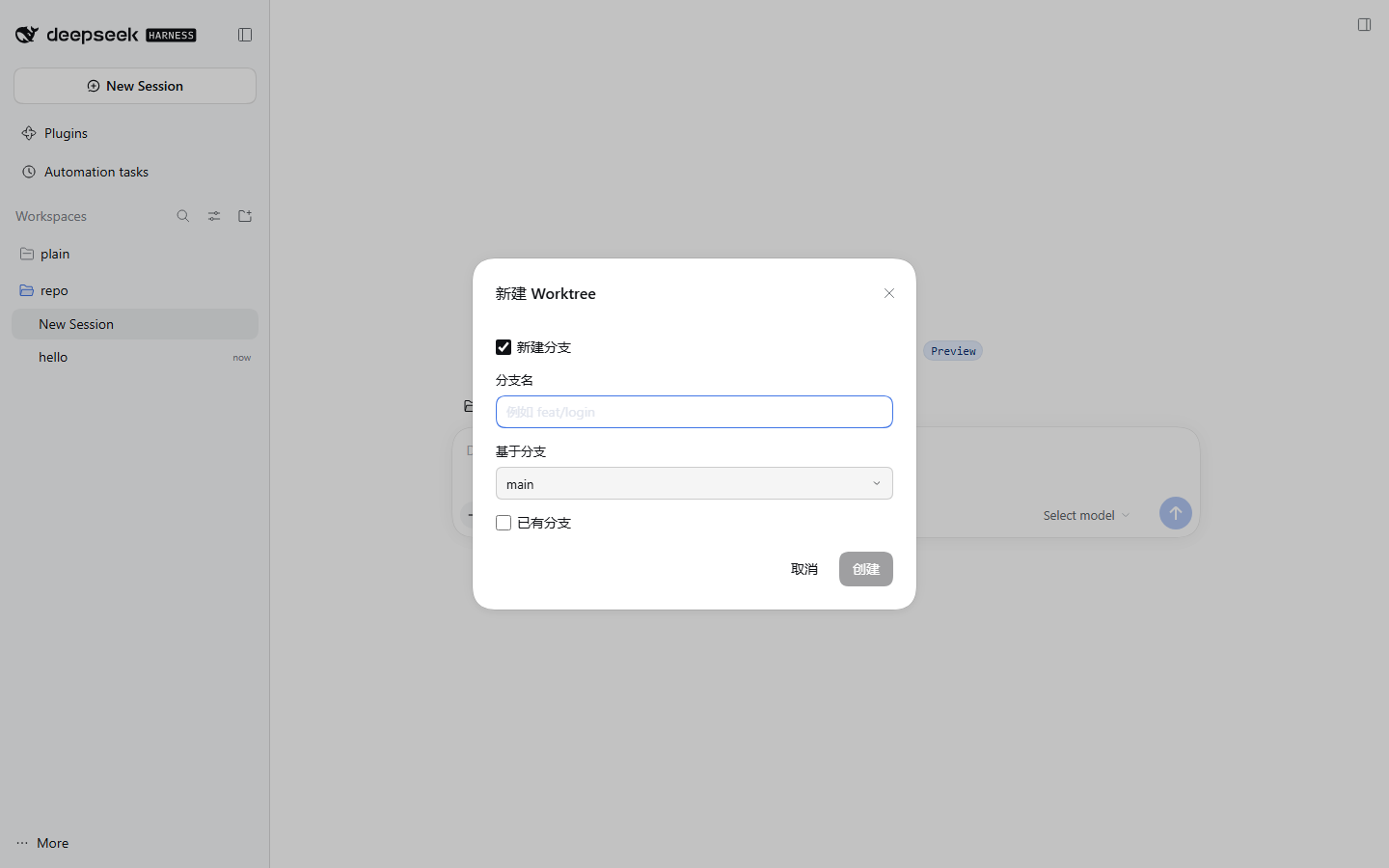Add a new workspace folder icon

[x=245, y=216]
